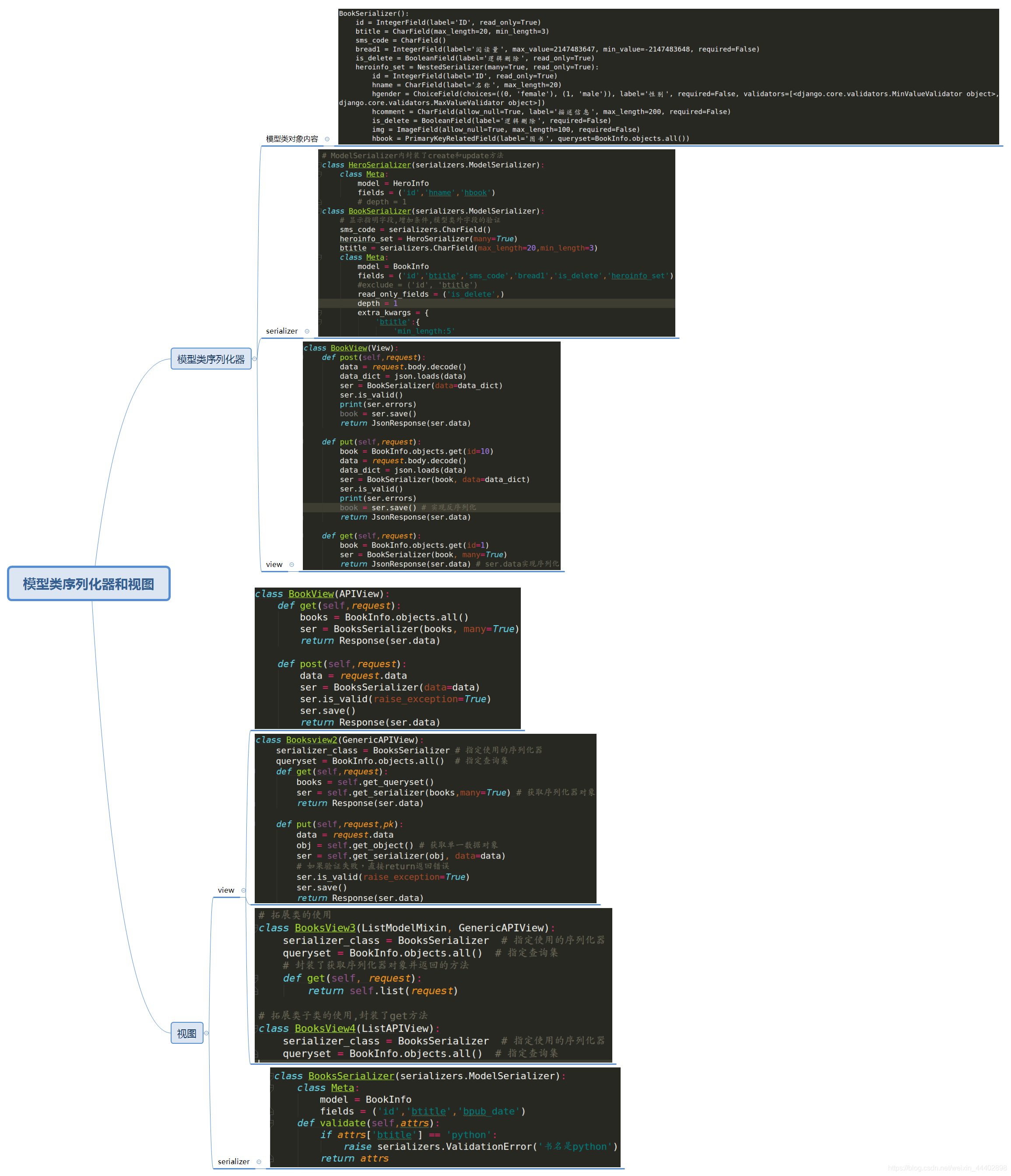Select the 视图 branch node
The image size is (1011, 1176).
pos(186,1034)
